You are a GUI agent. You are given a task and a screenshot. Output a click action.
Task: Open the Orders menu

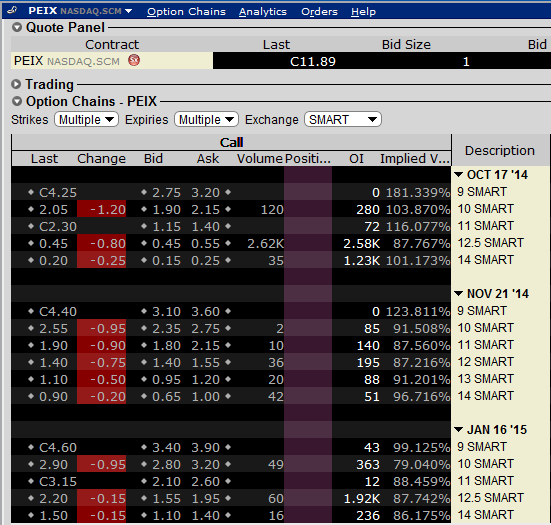click(x=319, y=12)
